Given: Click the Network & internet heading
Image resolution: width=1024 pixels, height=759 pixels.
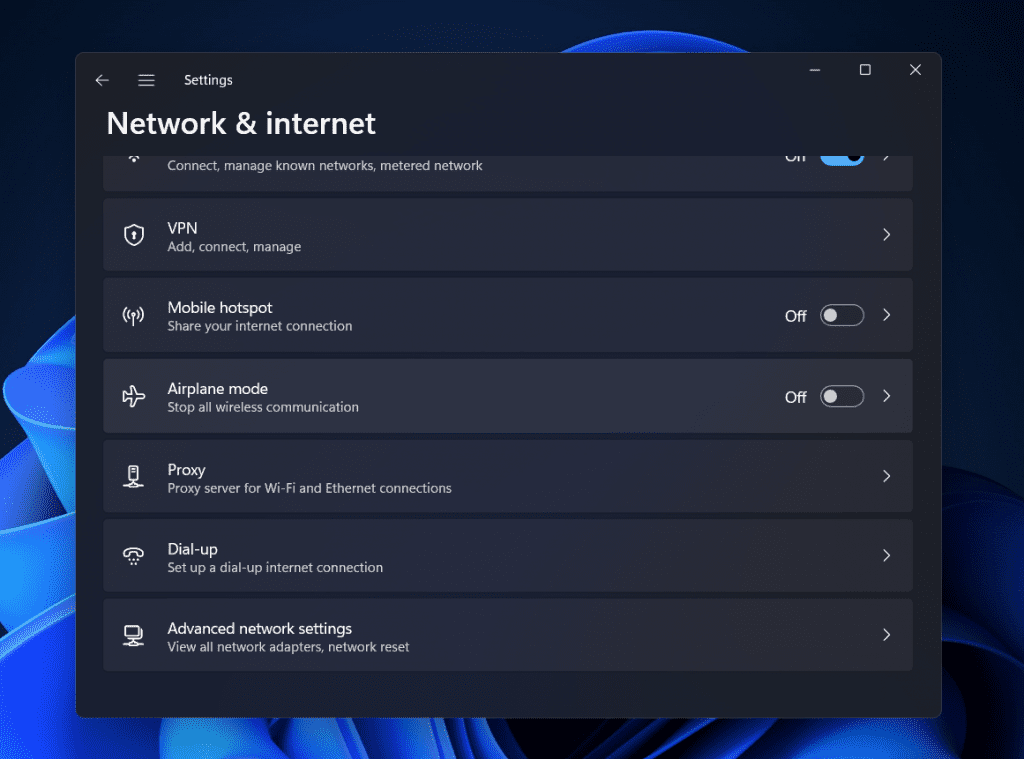Looking at the screenshot, I should pyautogui.click(x=240, y=123).
